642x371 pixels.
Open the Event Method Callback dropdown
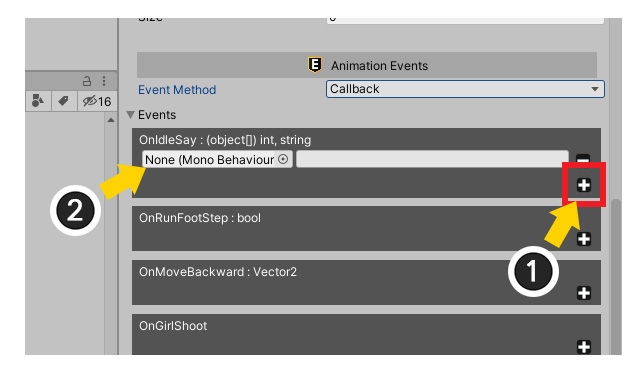465,89
